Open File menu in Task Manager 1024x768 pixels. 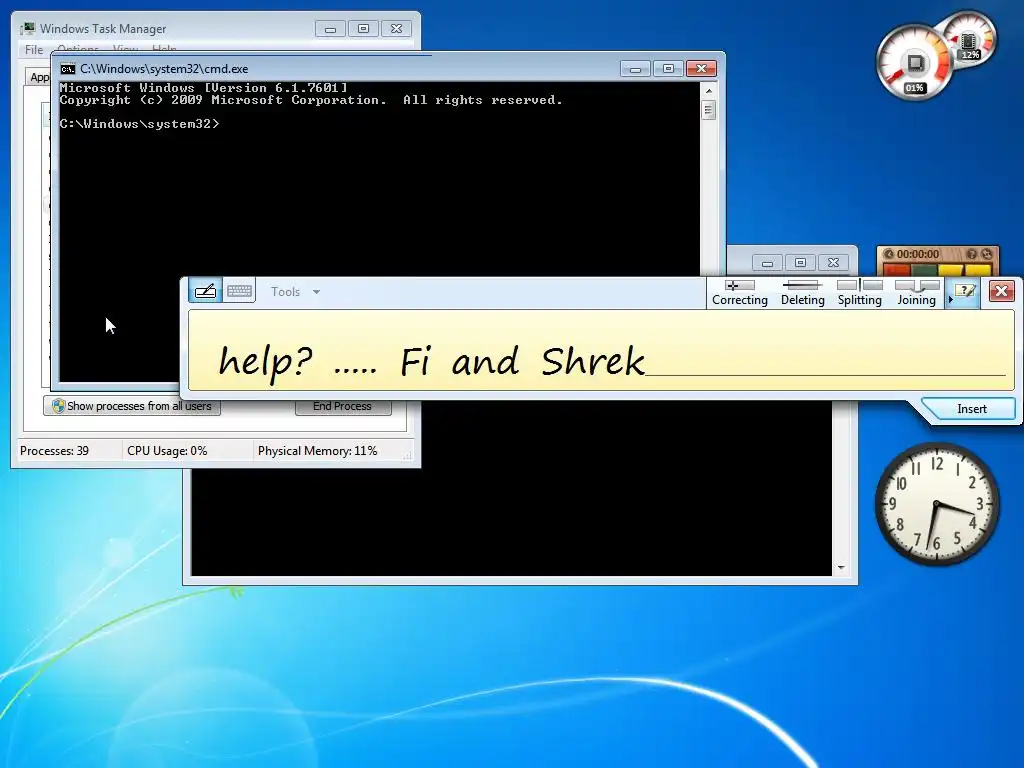pyautogui.click(x=34, y=50)
